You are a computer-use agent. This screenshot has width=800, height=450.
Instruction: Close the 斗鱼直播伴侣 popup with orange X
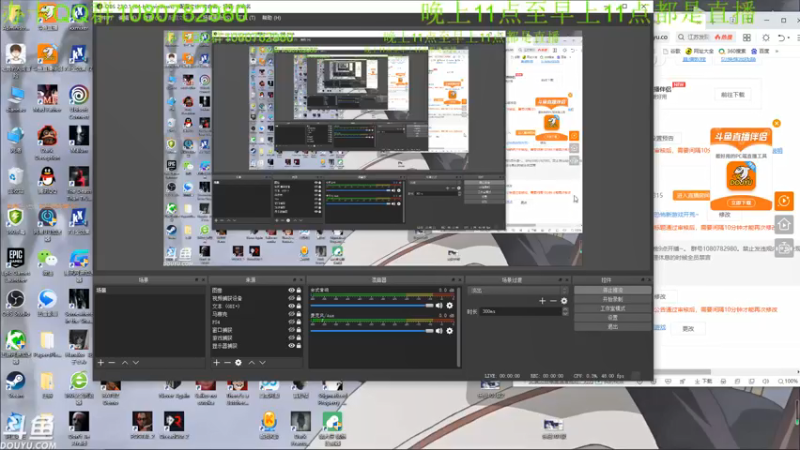[777, 123]
